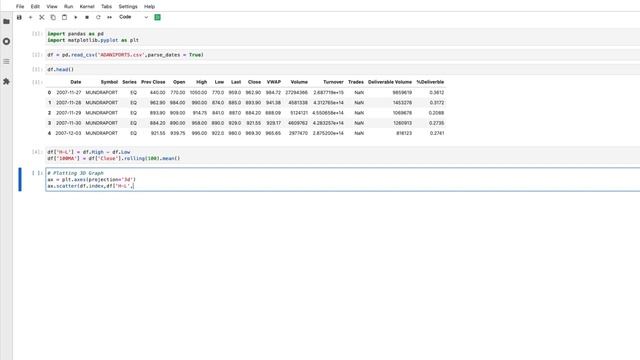Click the date cell 2007-11-30
The image size is (640, 360).
point(69,123)
